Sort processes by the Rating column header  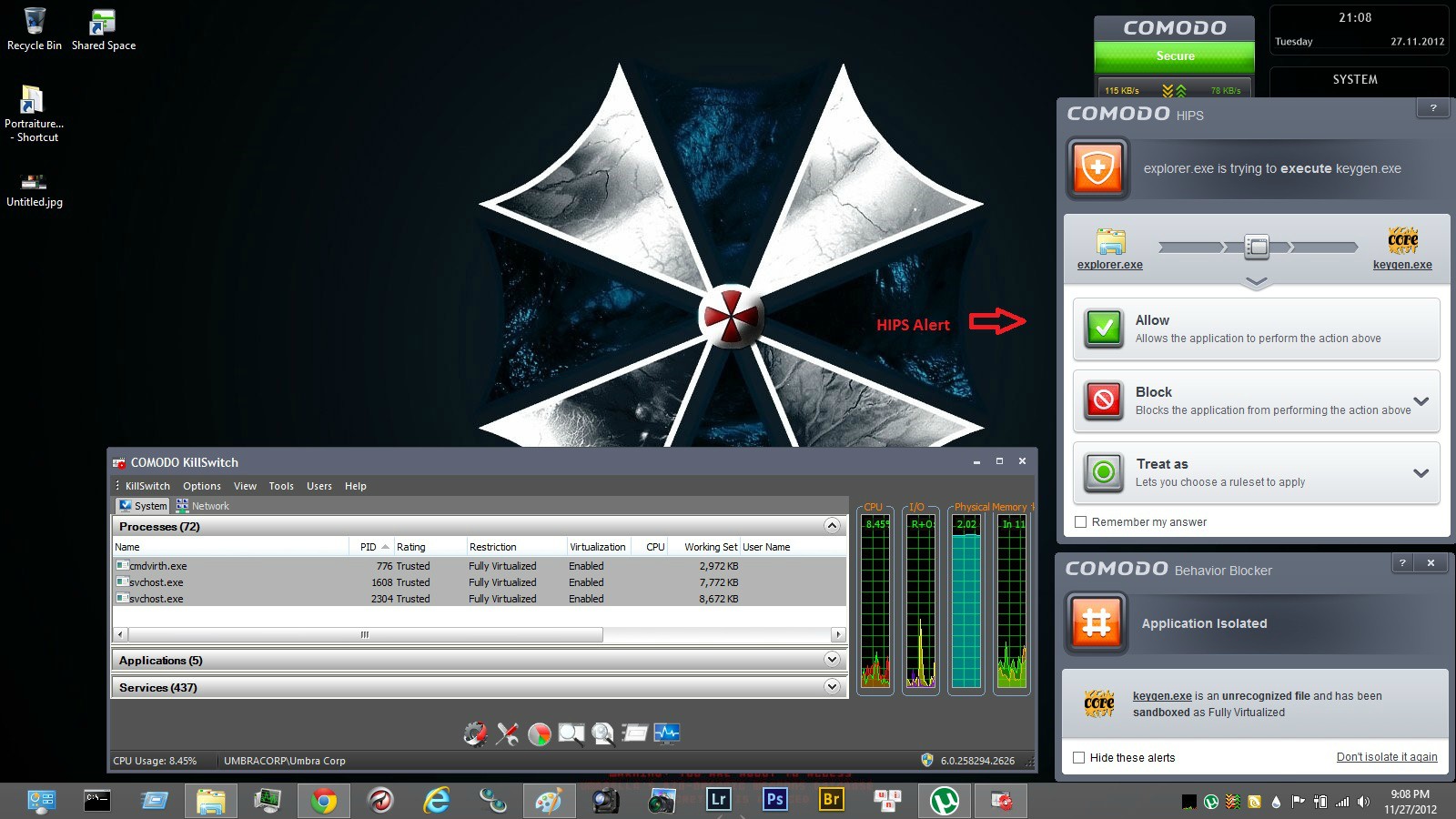pyautogui.click(x=430, y=547)
